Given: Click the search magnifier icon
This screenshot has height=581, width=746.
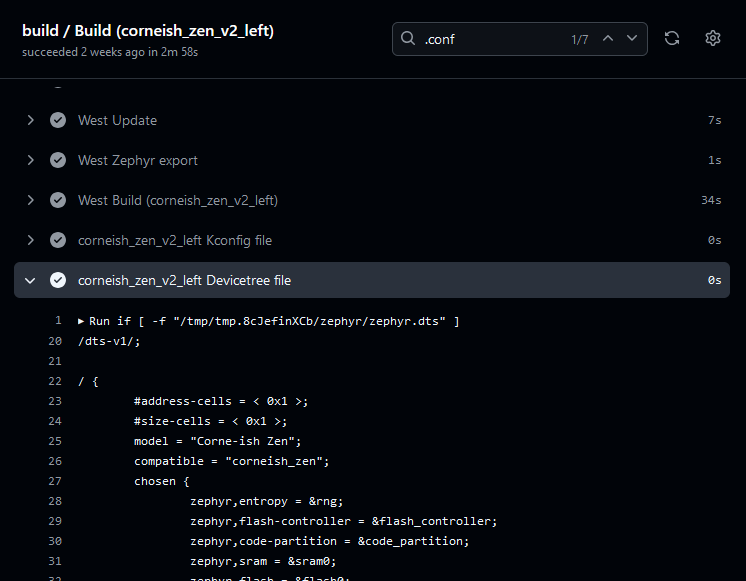Looking at the screenshot, I should click(408, 39).
